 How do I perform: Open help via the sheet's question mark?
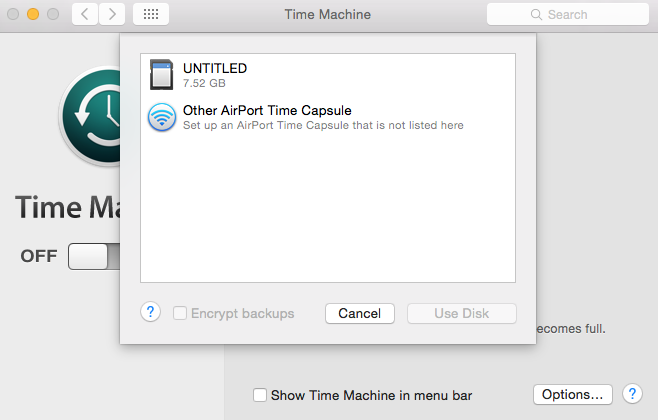click(x=150, y=313)
